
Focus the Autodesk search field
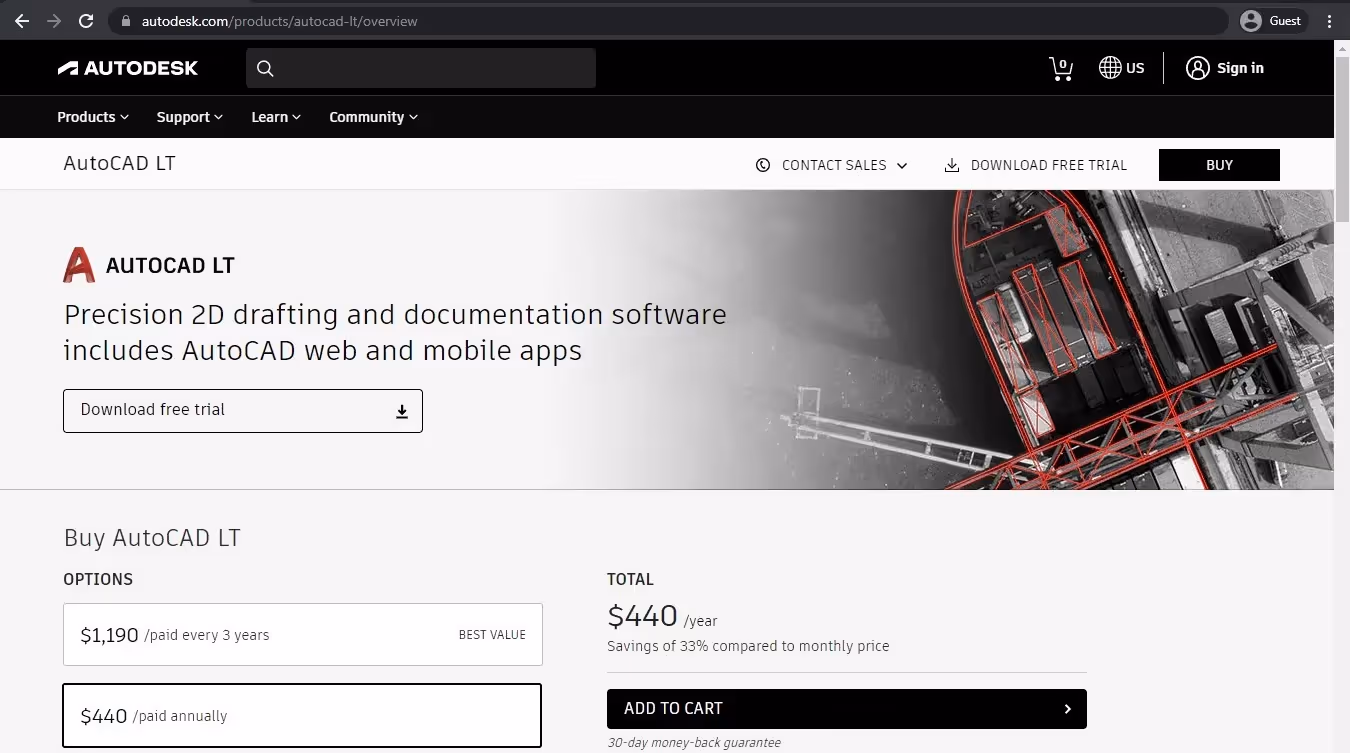tap(421, 68)
